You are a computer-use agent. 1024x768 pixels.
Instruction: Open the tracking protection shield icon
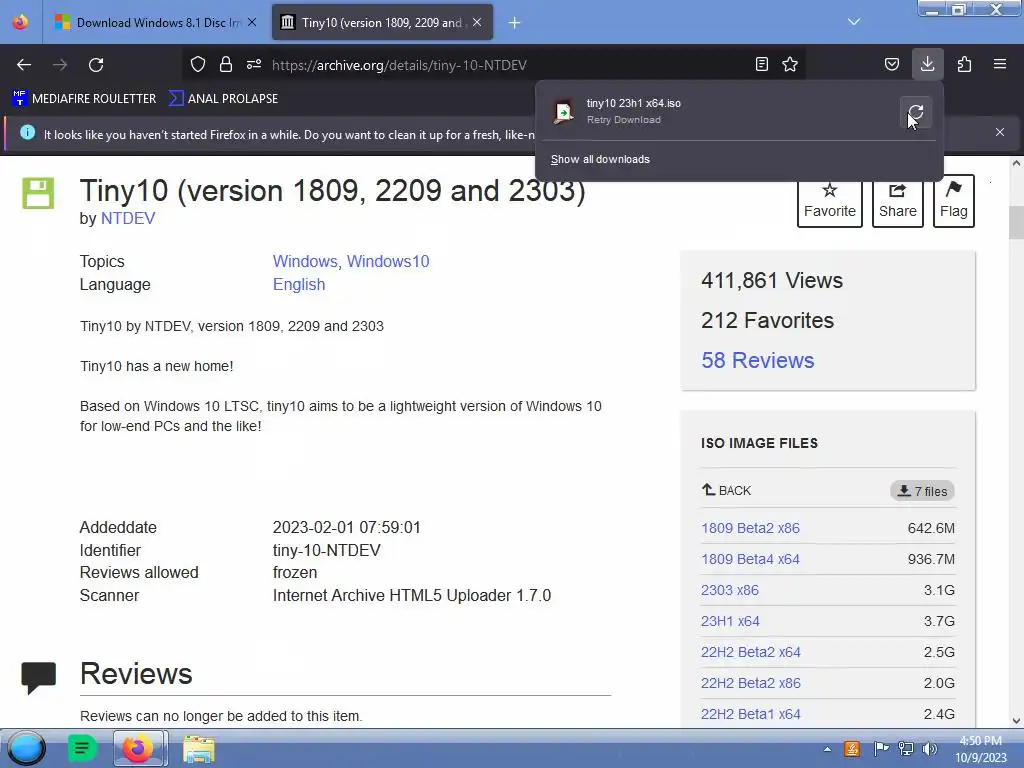pos(198,64)
